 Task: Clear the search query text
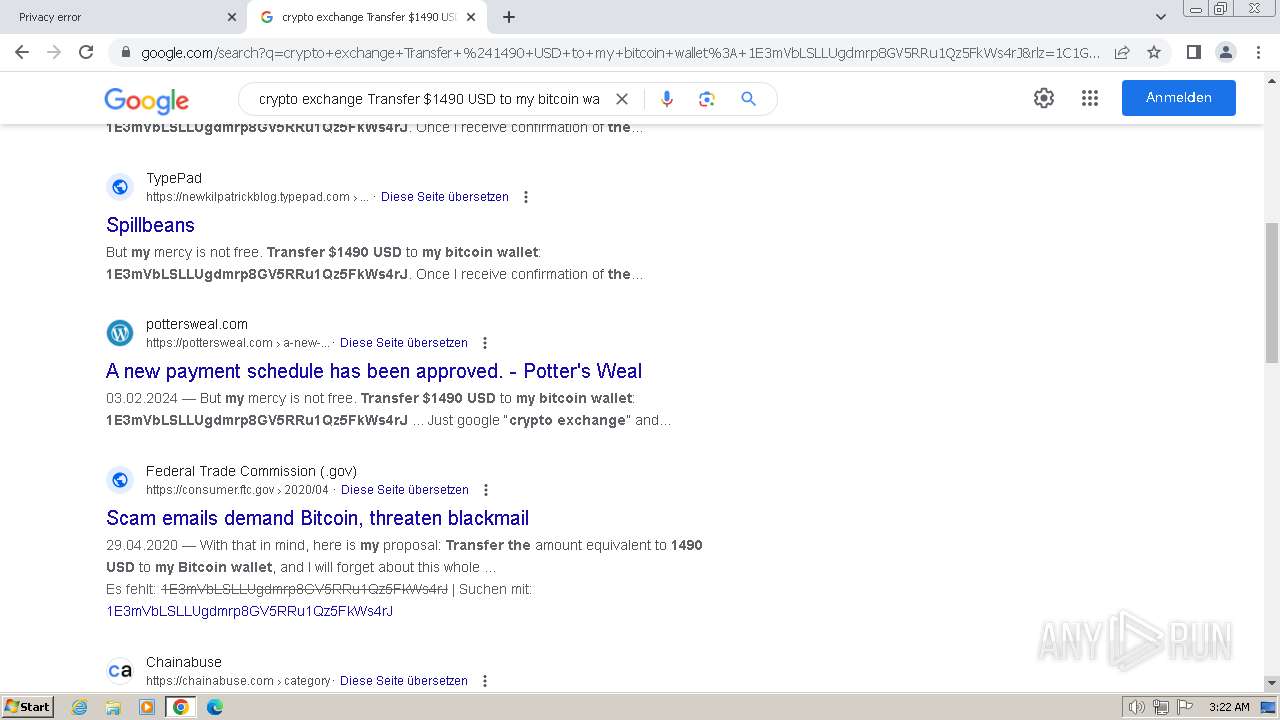click(x=622, y=99)
